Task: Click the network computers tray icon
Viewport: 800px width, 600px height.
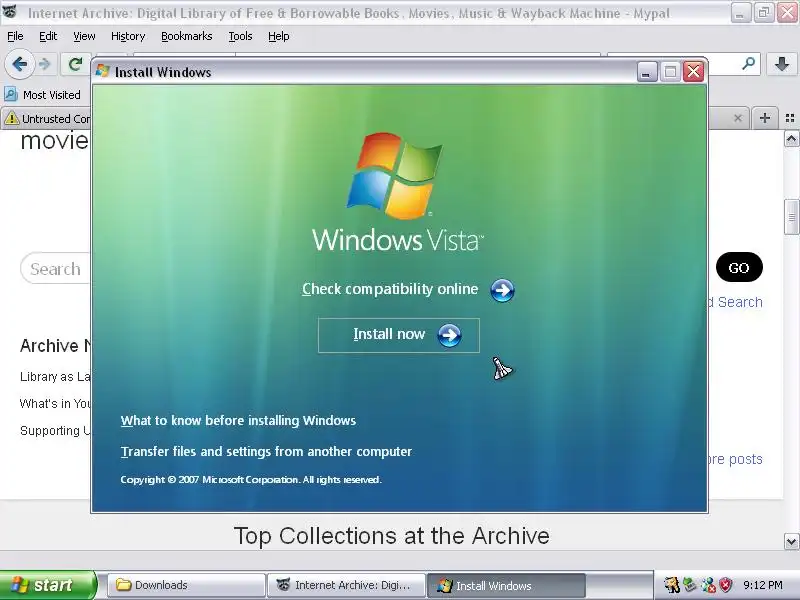Action: [708, 585]
